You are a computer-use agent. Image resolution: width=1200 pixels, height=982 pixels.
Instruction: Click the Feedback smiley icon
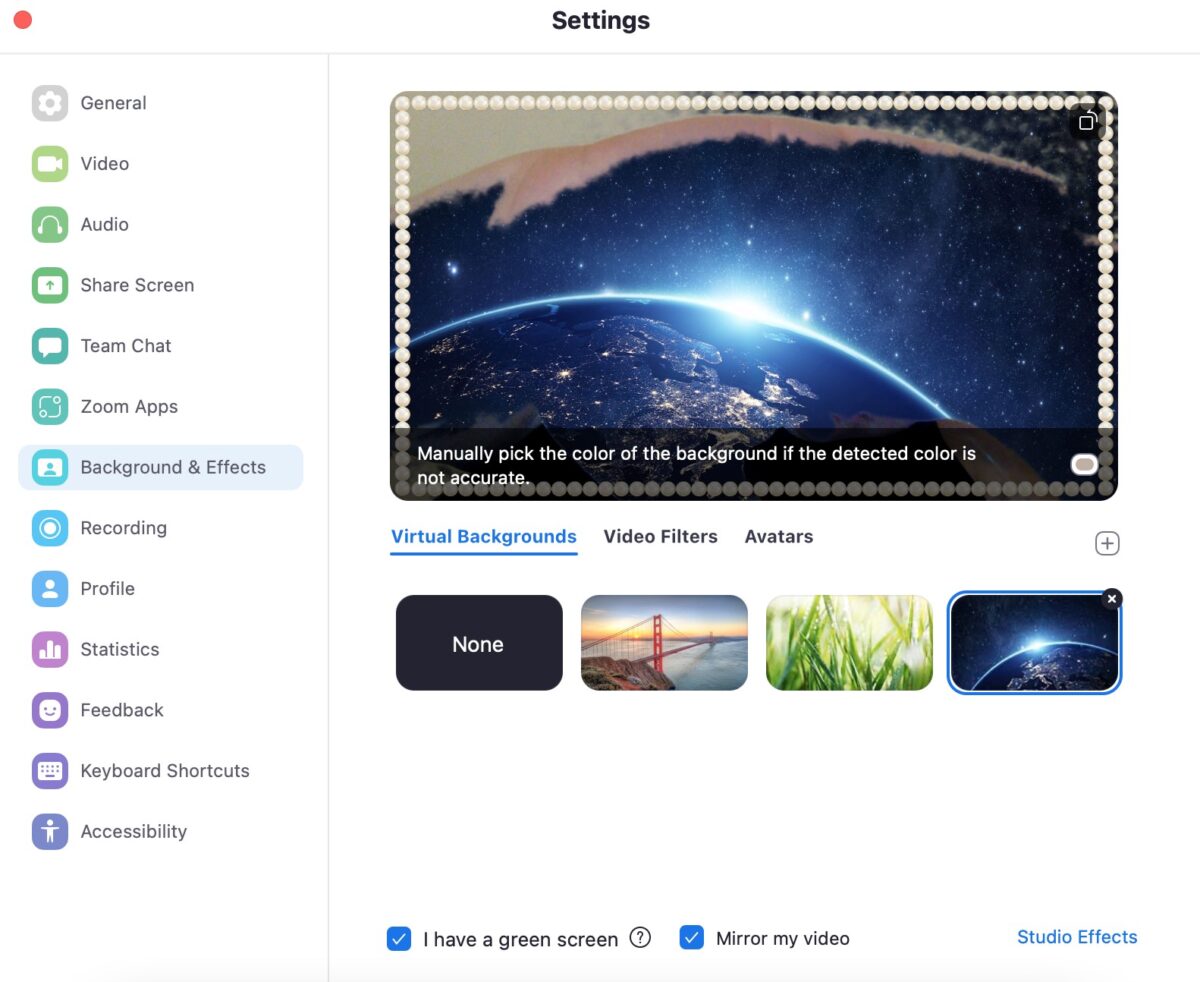tap(50, 710)
